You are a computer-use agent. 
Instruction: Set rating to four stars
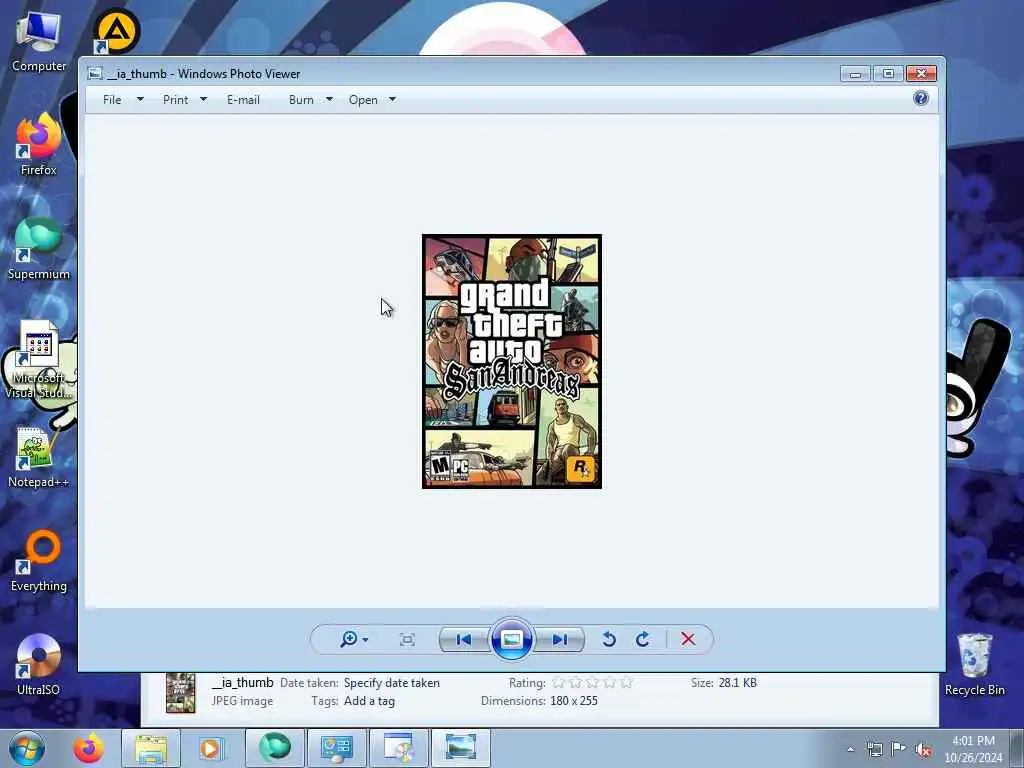click(609, 683)
